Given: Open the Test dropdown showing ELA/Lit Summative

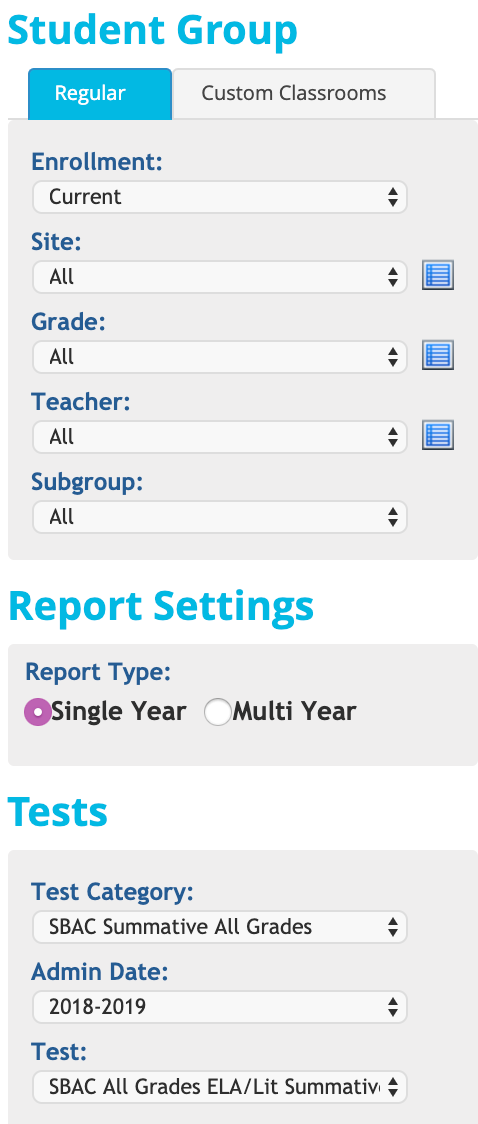Looking at the screenshot, I should pyautogui.click(x=220, y=1087).
